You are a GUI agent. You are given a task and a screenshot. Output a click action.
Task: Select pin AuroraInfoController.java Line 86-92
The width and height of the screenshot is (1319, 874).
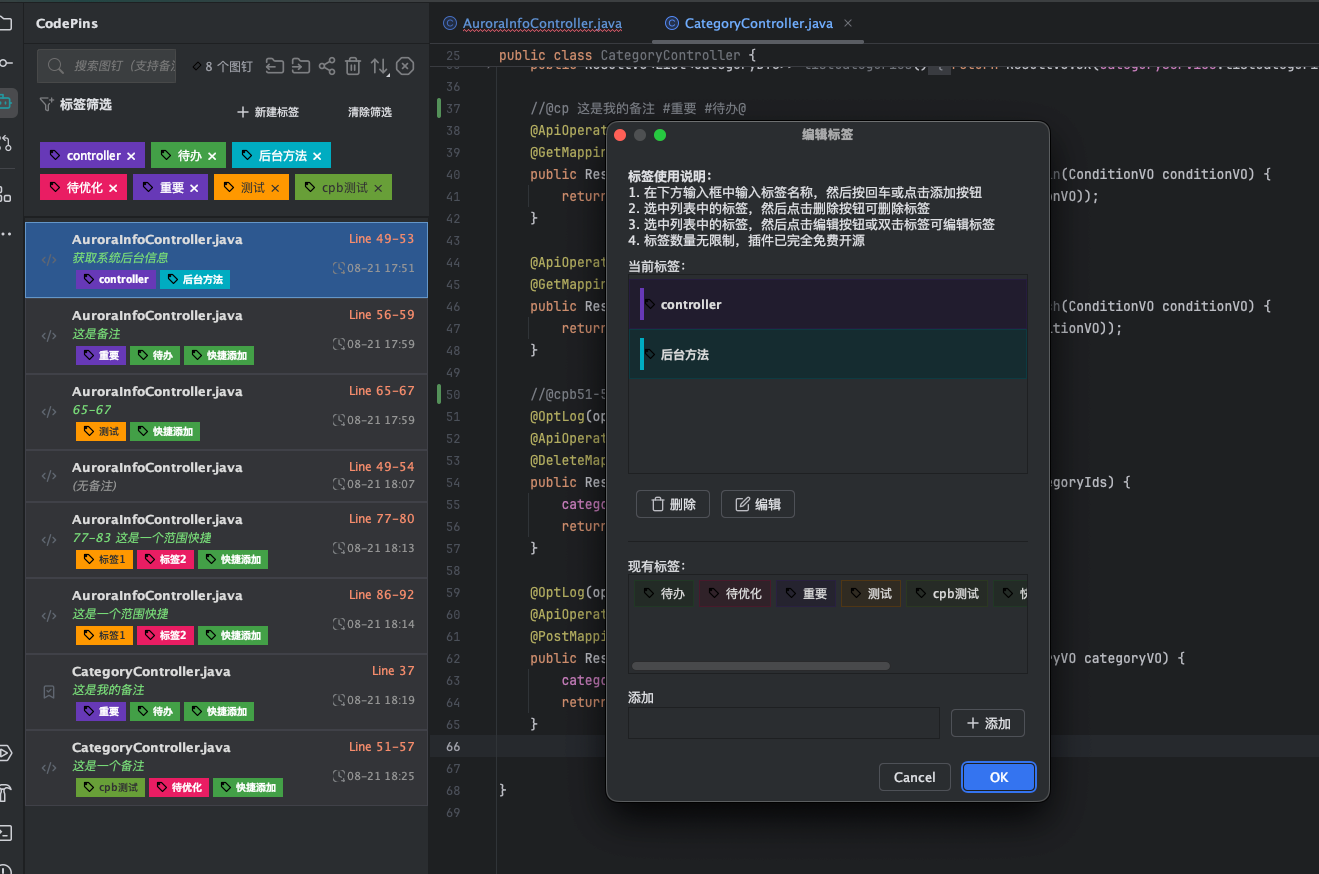point(226,616)
